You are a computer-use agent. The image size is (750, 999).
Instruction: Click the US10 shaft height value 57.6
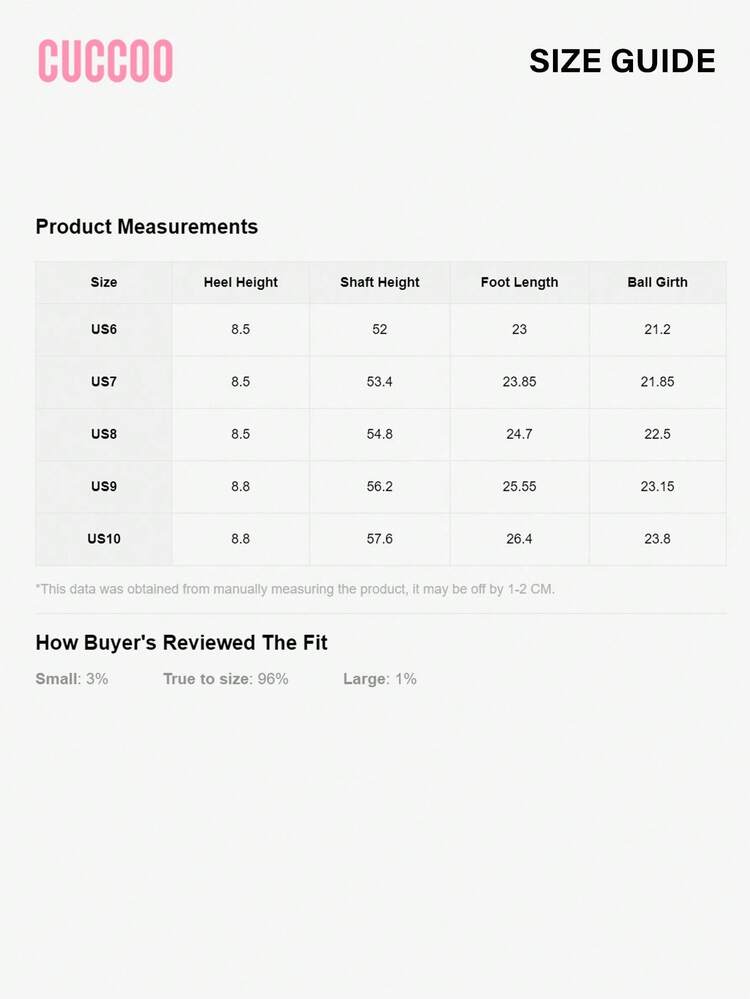point(379,538)
